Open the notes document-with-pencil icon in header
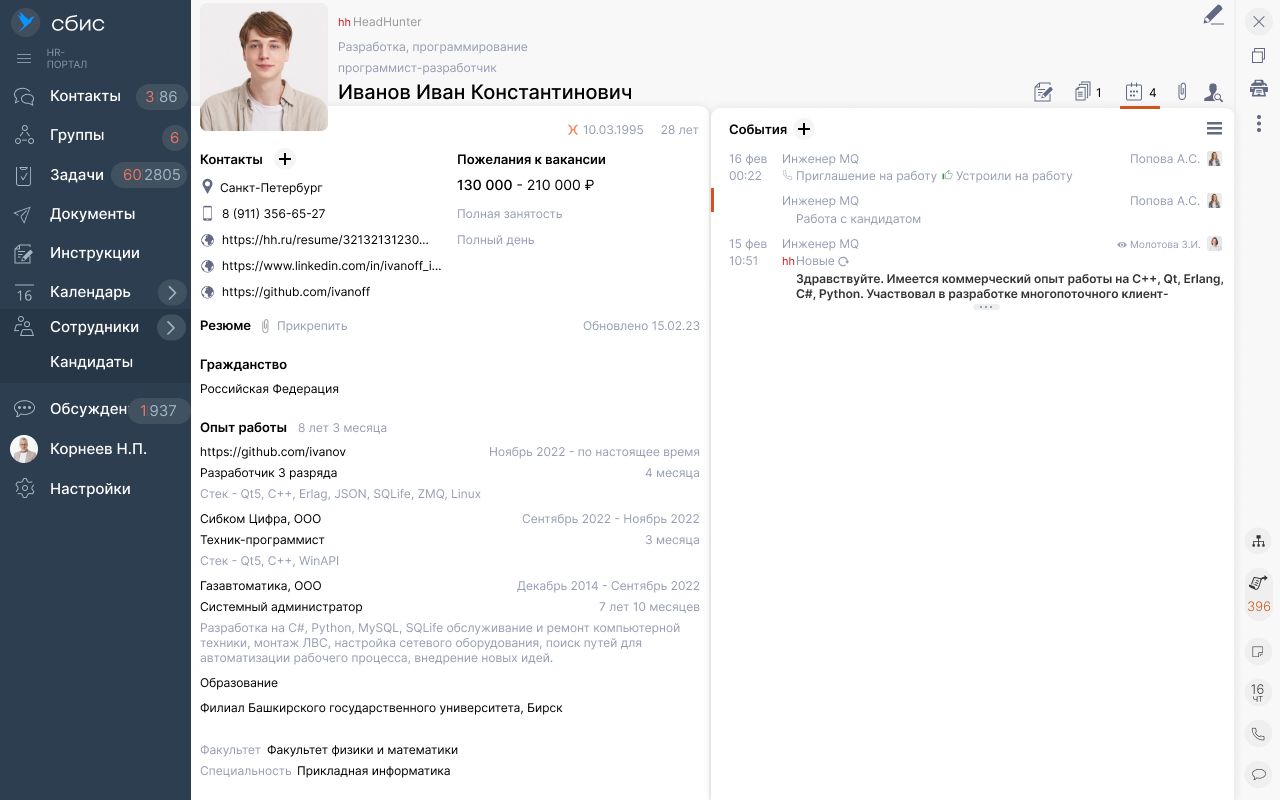 tap(1043, 93)
